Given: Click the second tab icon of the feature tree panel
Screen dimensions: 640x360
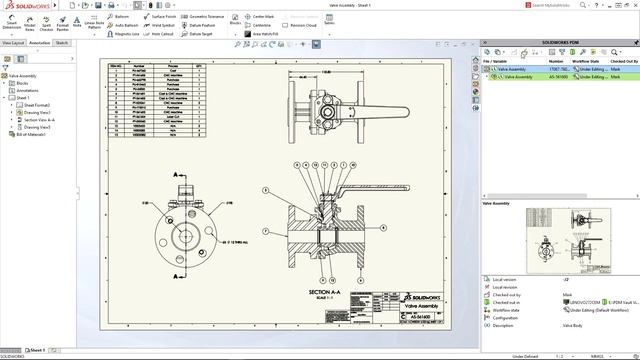Looking at the screenshot, I should (20, 59).
